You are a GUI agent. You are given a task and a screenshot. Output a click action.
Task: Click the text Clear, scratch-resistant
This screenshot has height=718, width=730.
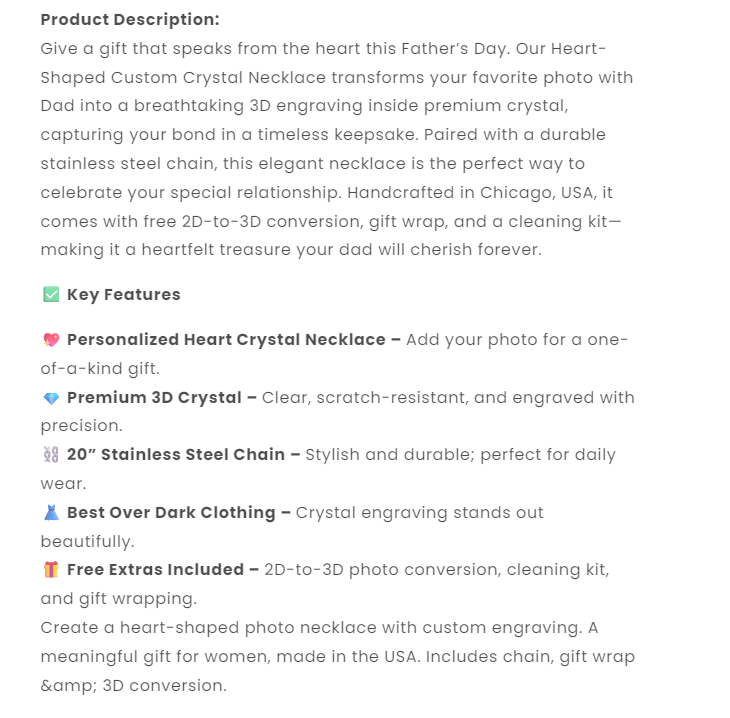[x=363, y=398]
